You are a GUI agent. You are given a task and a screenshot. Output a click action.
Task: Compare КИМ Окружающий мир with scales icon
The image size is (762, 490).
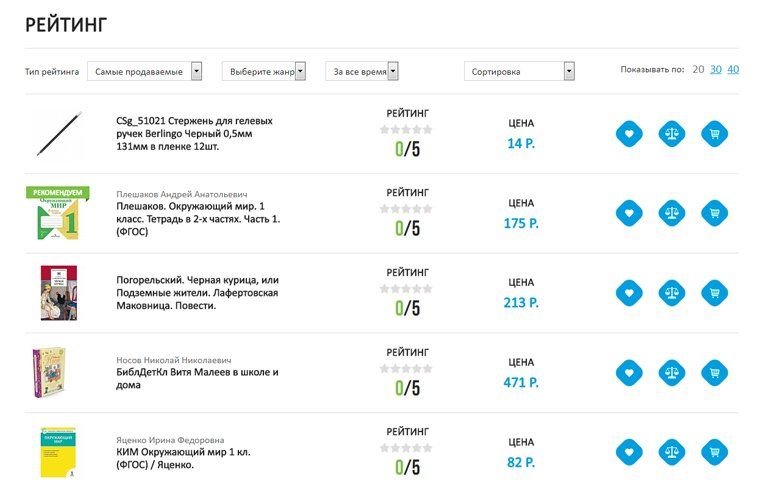point(672,452)
